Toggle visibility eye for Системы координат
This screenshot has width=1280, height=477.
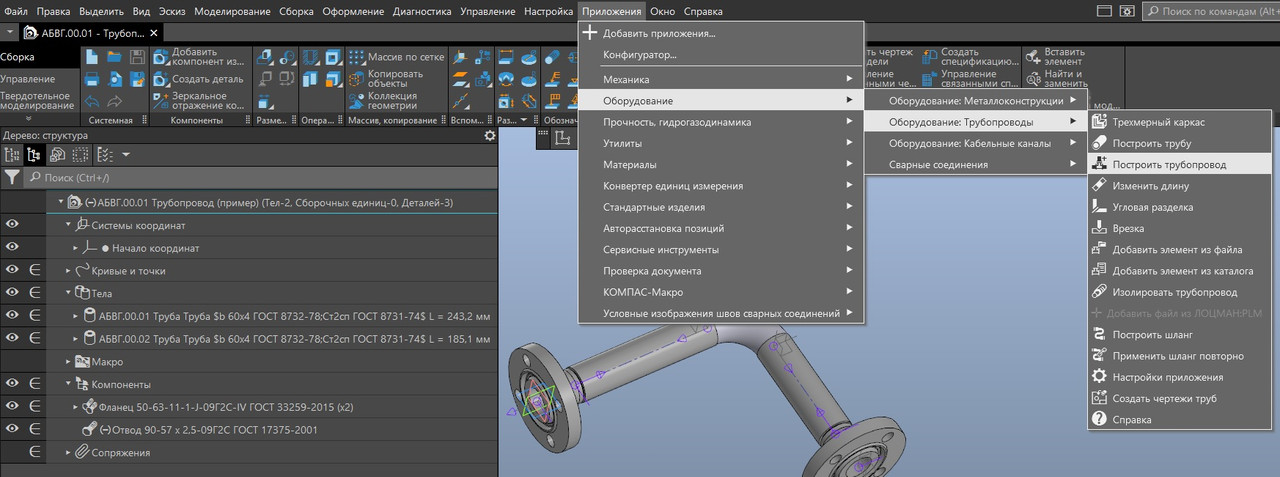[x=12, y=224]
